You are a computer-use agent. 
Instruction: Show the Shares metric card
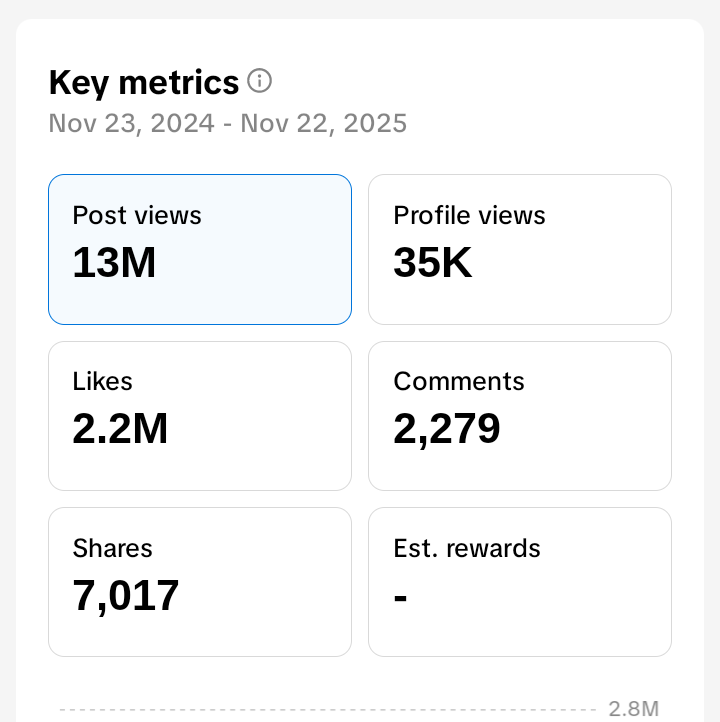[x=200, y=582]
